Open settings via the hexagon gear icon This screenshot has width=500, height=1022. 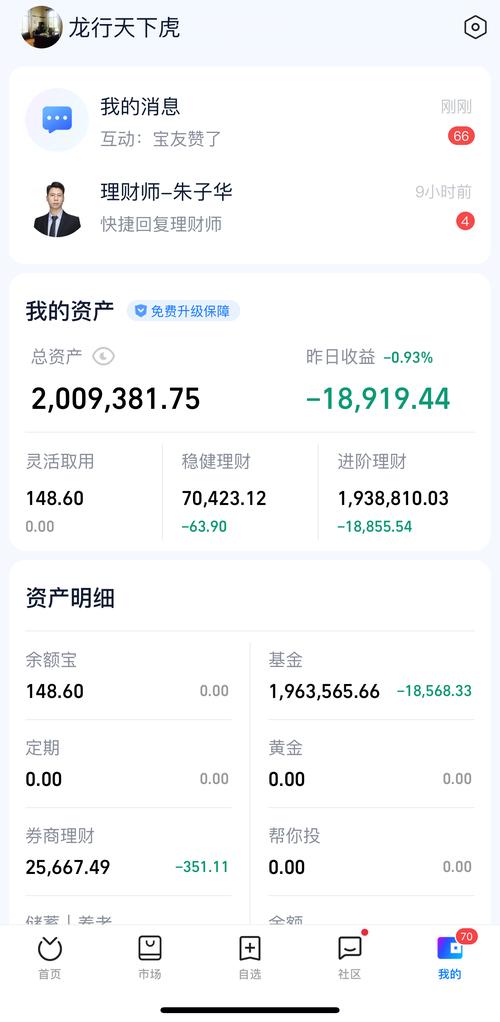(475, 27)
